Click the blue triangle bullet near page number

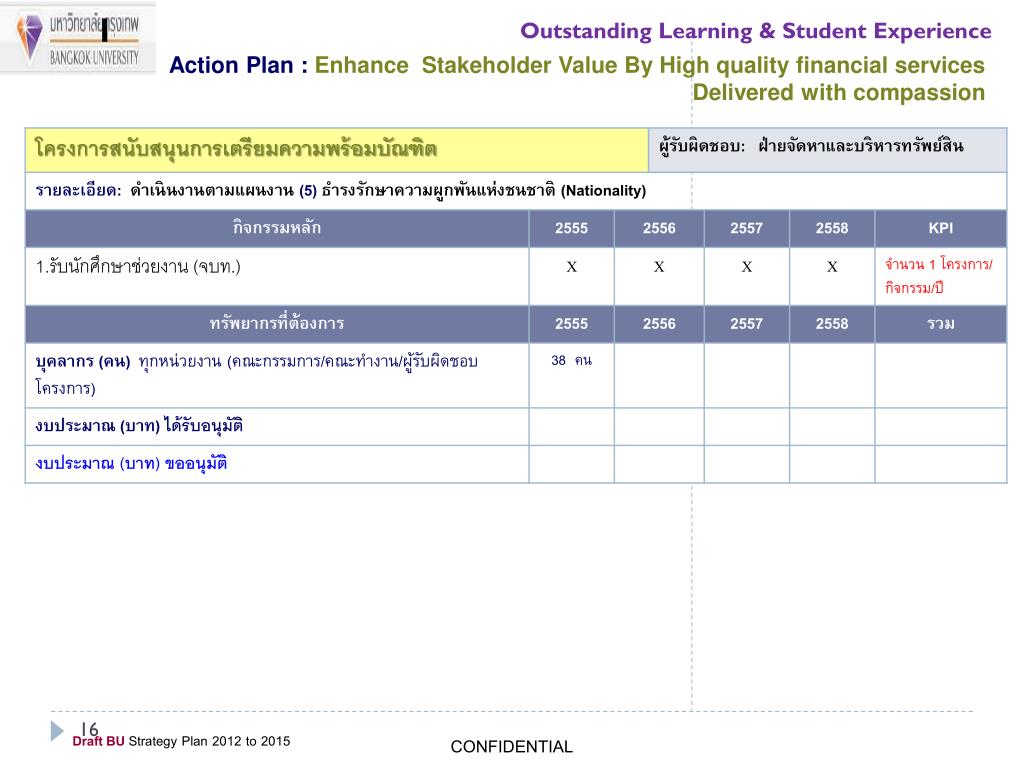[x=57, y=731]
